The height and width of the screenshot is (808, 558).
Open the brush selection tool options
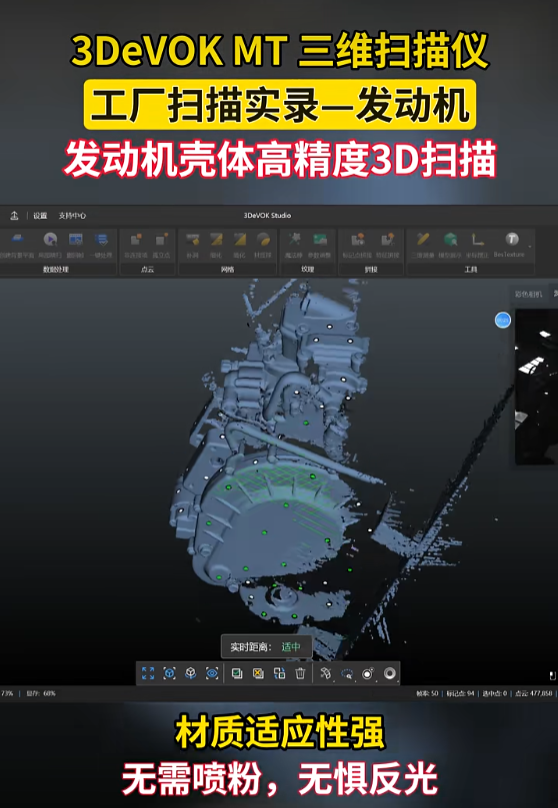point(326,673)
